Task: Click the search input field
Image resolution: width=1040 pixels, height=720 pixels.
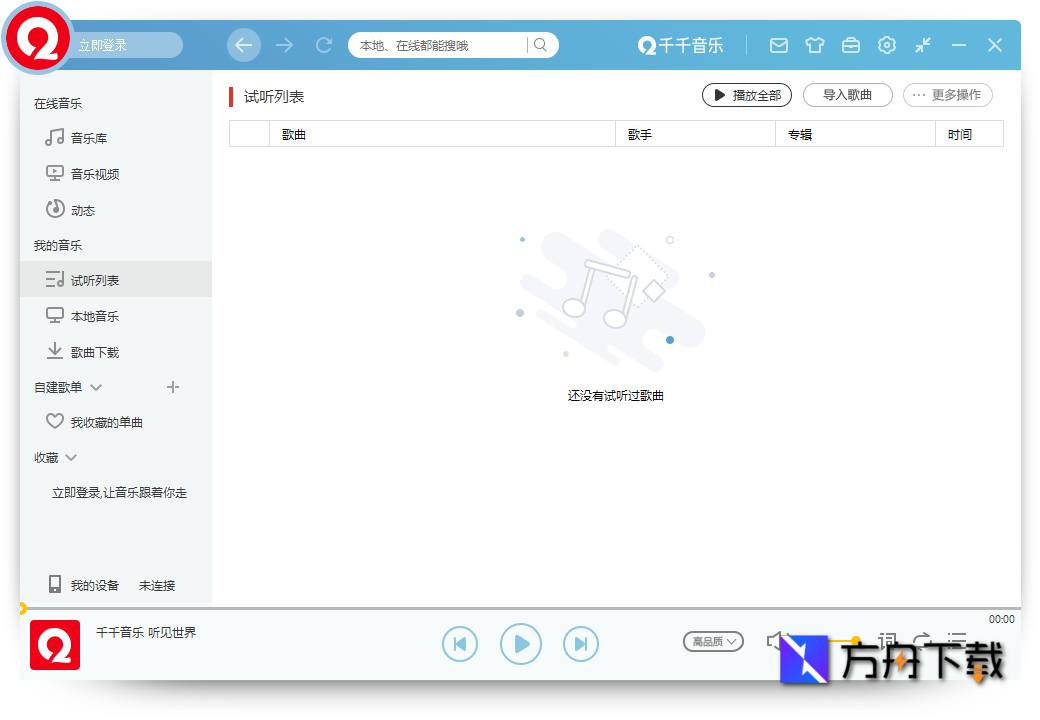Action: pos(440,44)
